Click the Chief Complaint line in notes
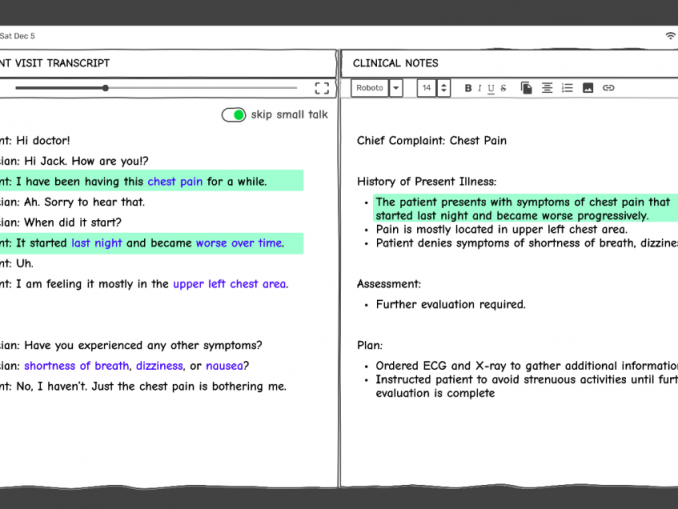The image size is (678, 509). (431, 141)
